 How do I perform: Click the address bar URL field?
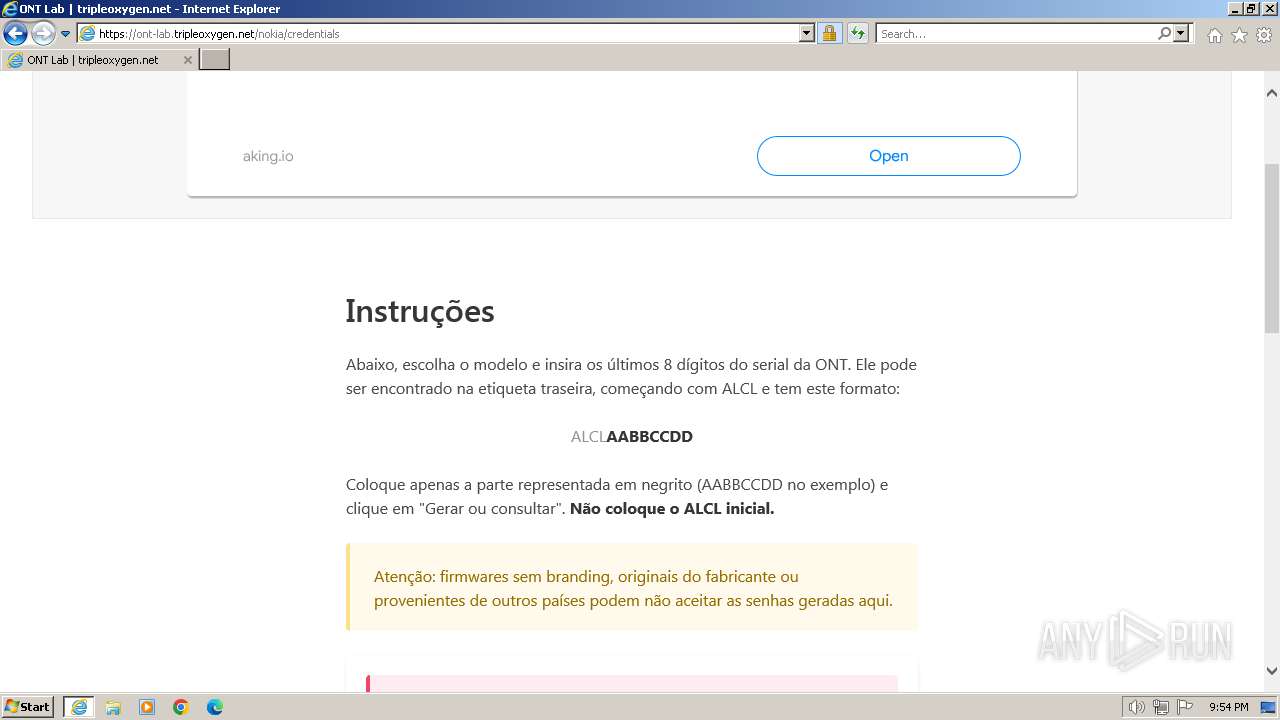(438, 34)
